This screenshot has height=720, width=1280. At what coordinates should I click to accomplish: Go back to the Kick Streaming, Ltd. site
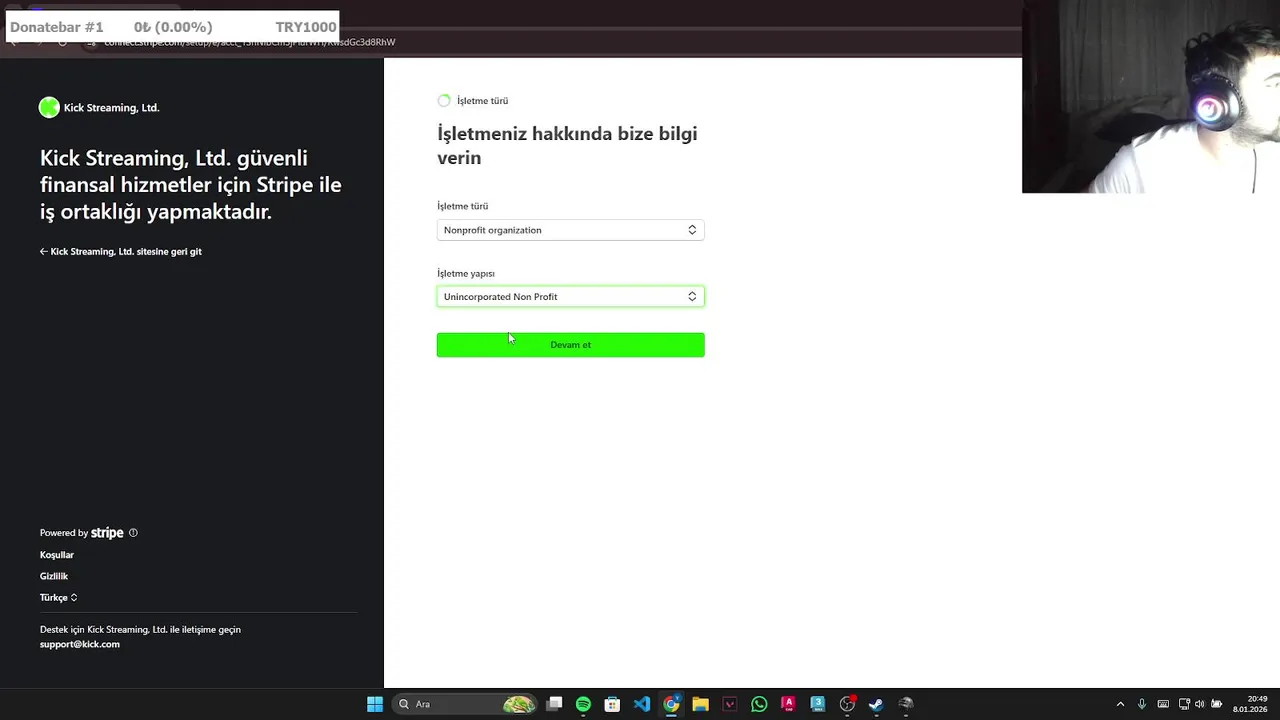(x=121, y=252)
